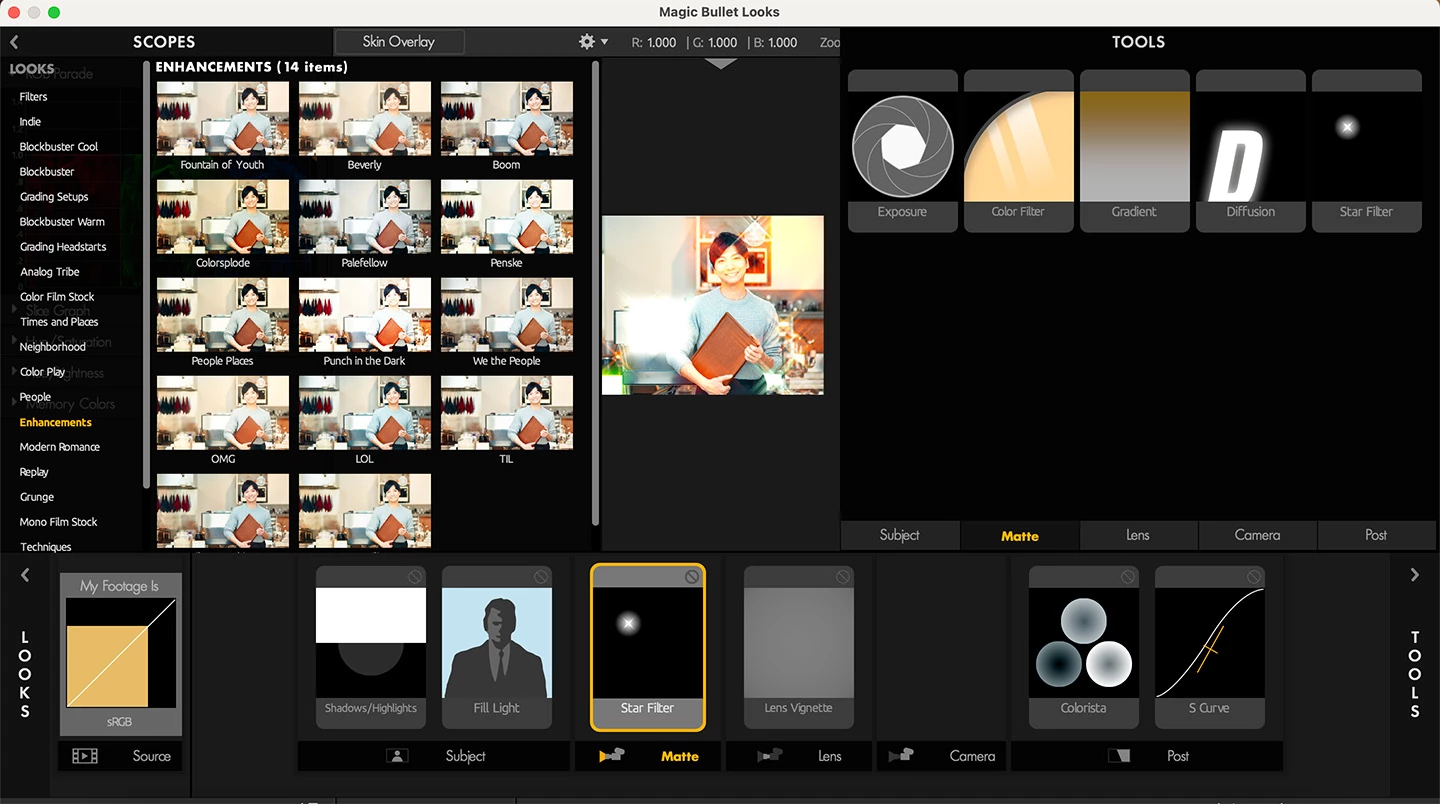Select the Fill Light tool in the chain
Image resolution: width=1440 pixels, height=804 pixels.
point(497,647)
